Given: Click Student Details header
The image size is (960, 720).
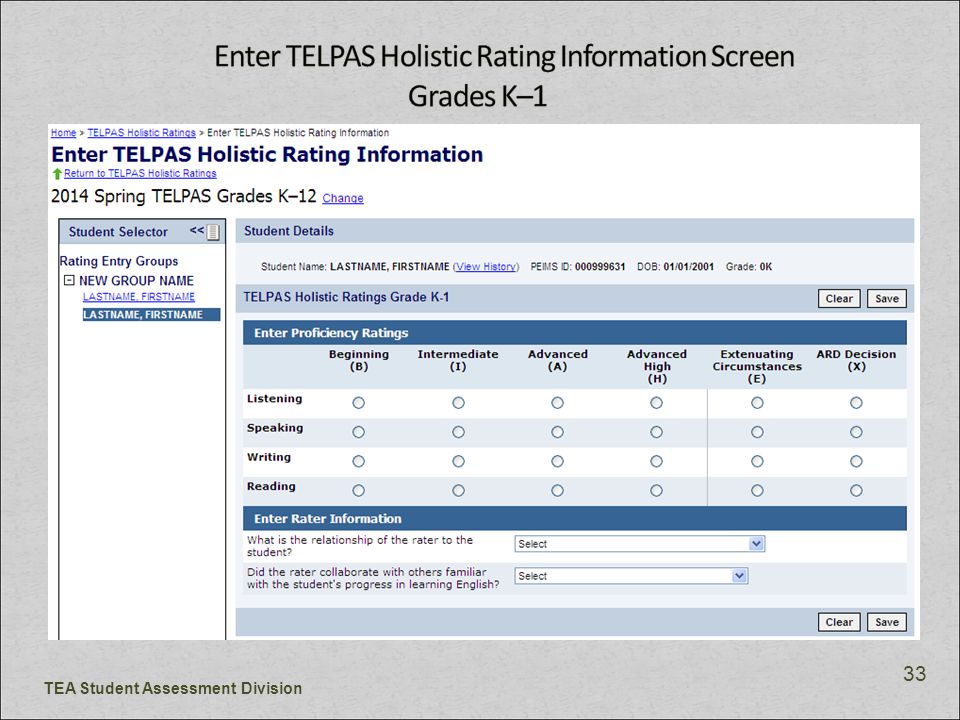Looking at the screenshot, I should [574, 231].
